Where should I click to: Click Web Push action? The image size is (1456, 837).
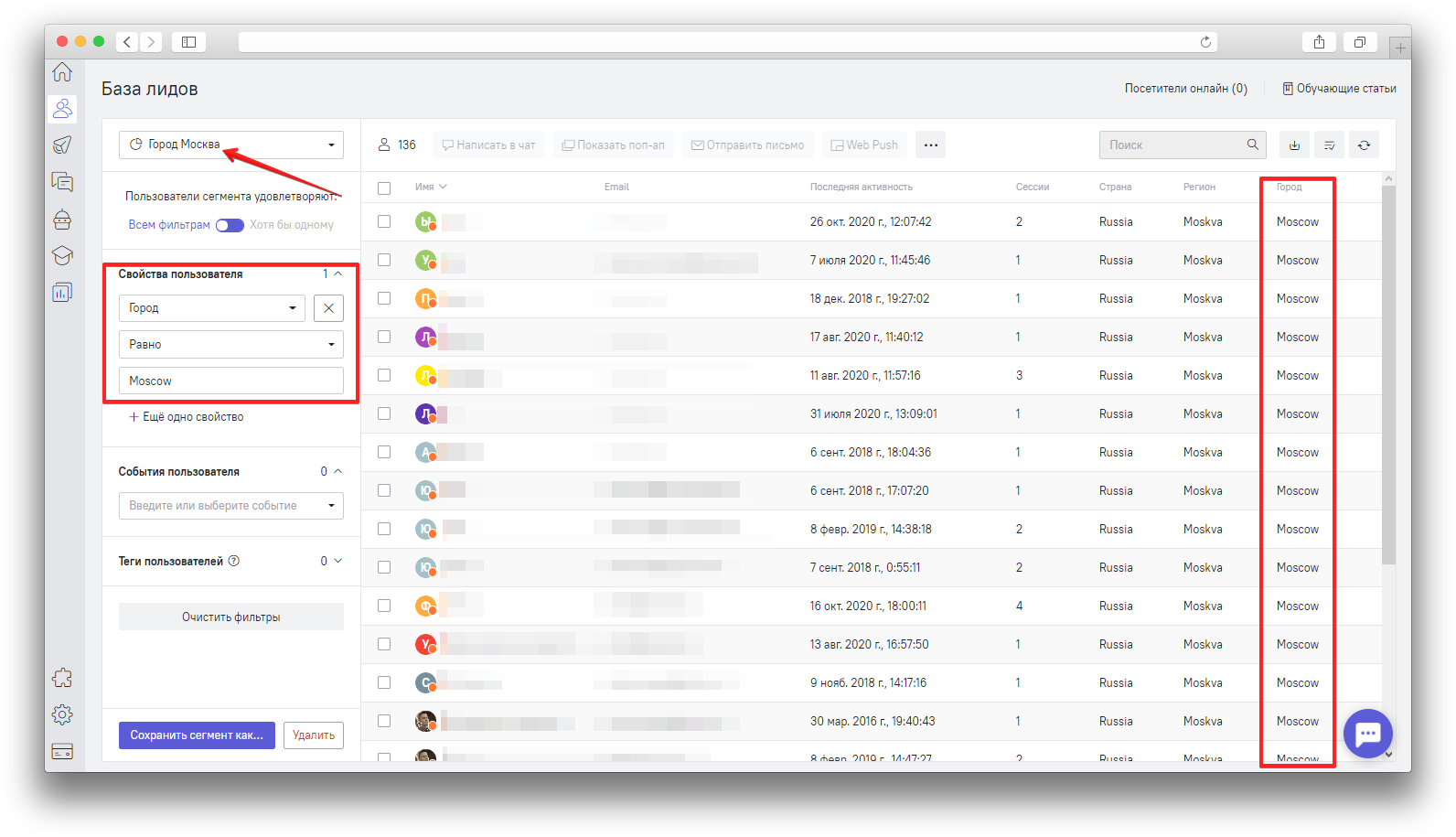pos(864,145)
